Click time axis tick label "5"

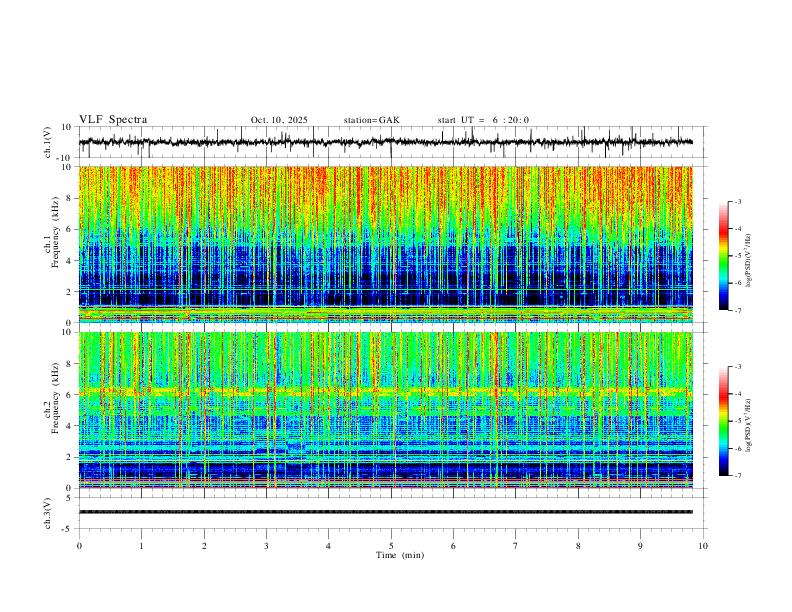pos(391,546)
